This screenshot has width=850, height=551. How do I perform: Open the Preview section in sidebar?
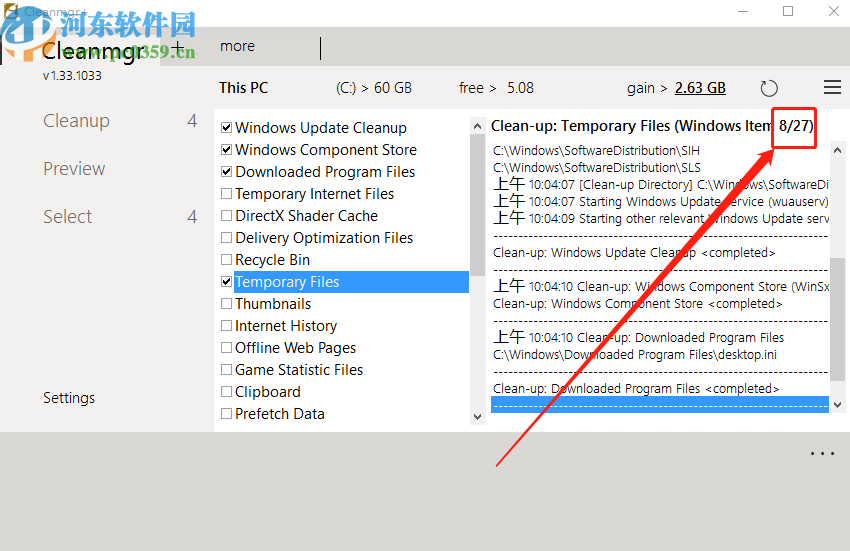point(74,169)
